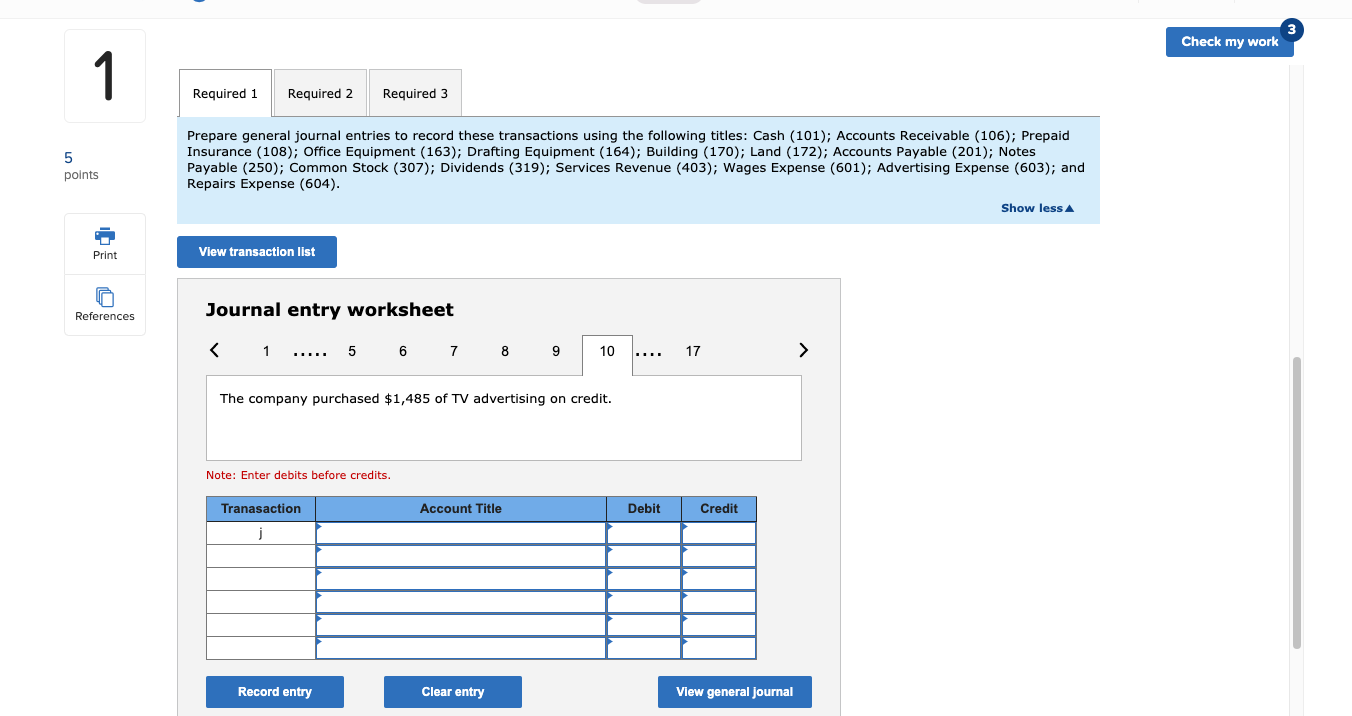Click the Credit cell in row j
This screenshot has width=1352, height=716.
(719, 533)
